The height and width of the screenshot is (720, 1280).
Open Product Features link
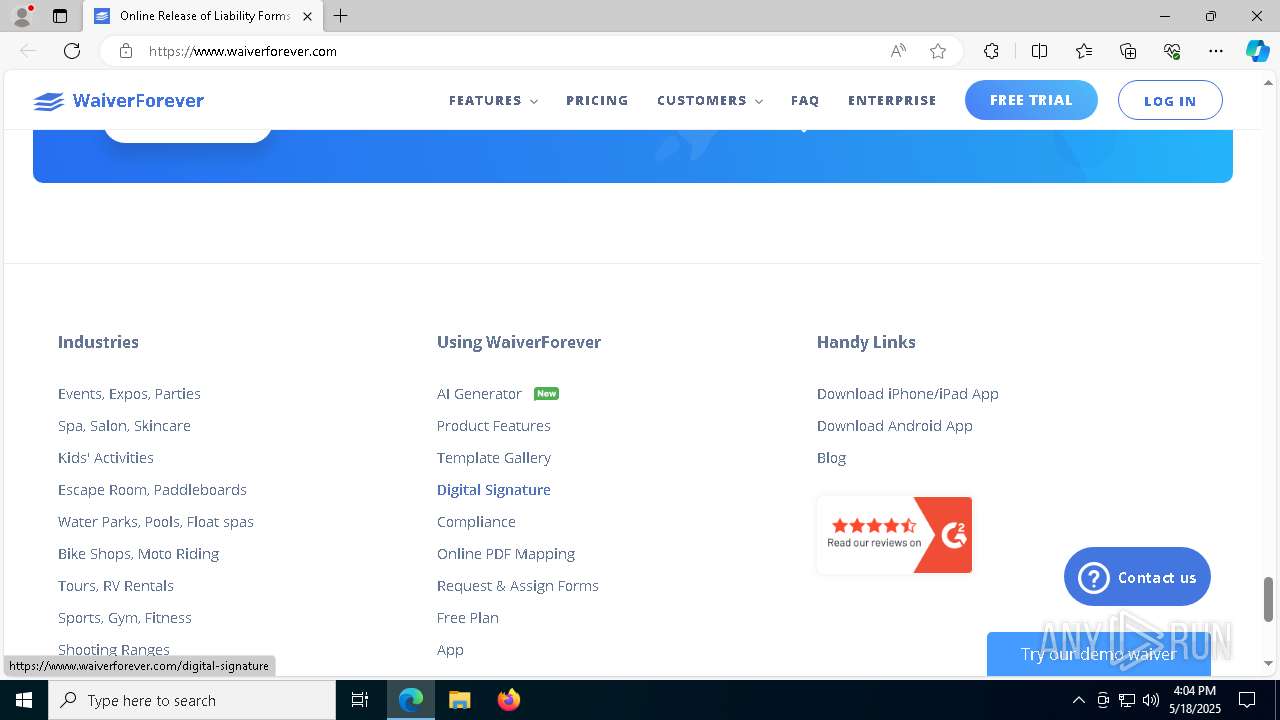[494, 426]
